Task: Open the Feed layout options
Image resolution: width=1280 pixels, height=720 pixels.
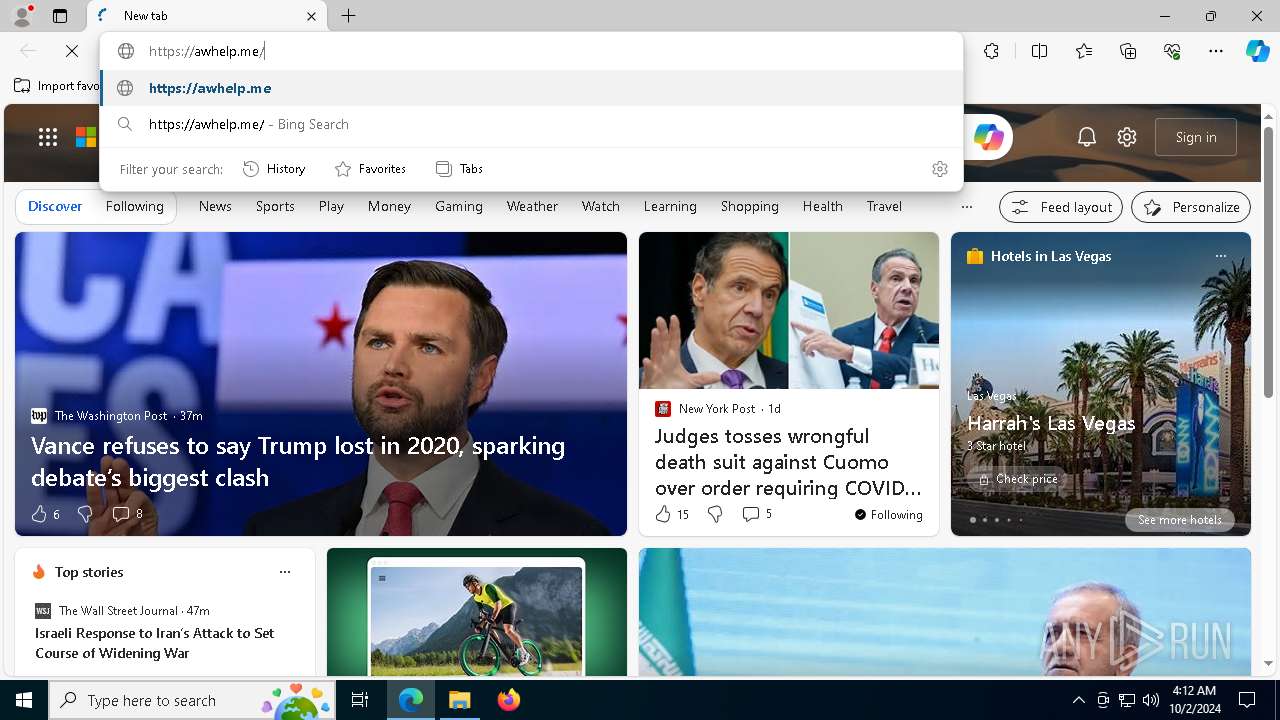Action: (x=1061, y=207)
